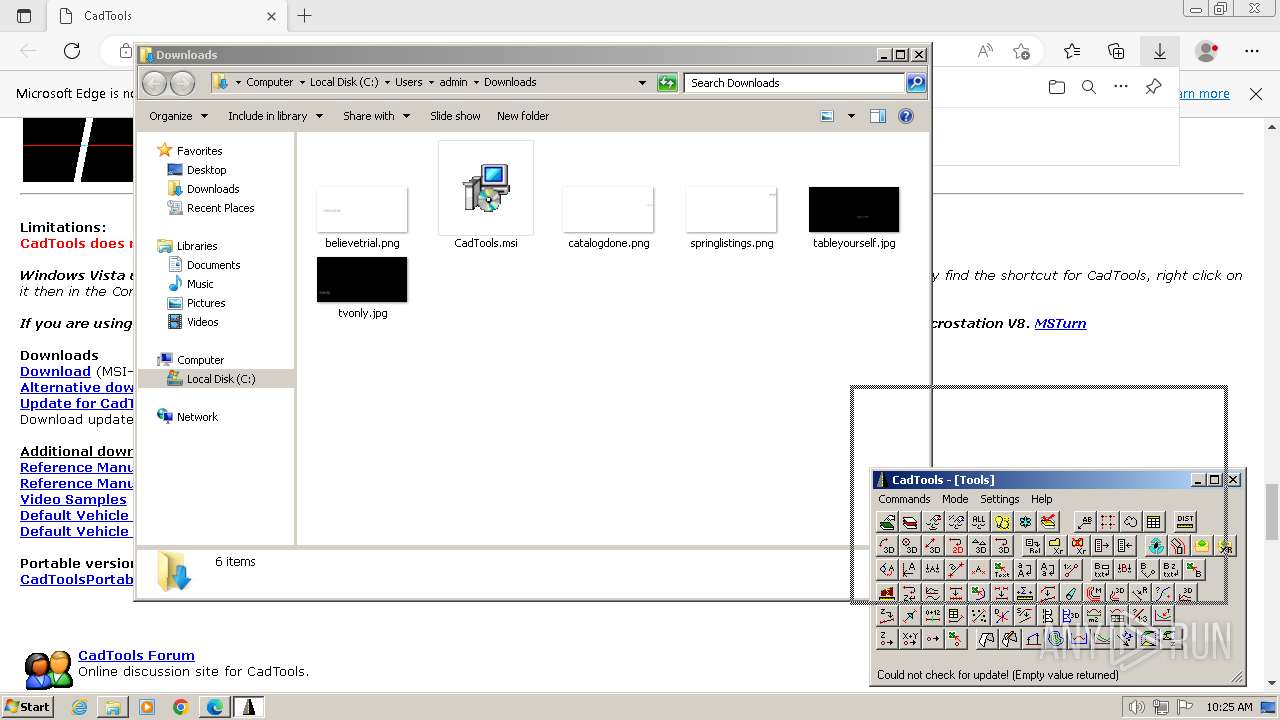Image resolution: width=1280 pixels, height=720 pixels.
Task: Select the cyan pipe cylinder tool
Action: pos(1071,593)
